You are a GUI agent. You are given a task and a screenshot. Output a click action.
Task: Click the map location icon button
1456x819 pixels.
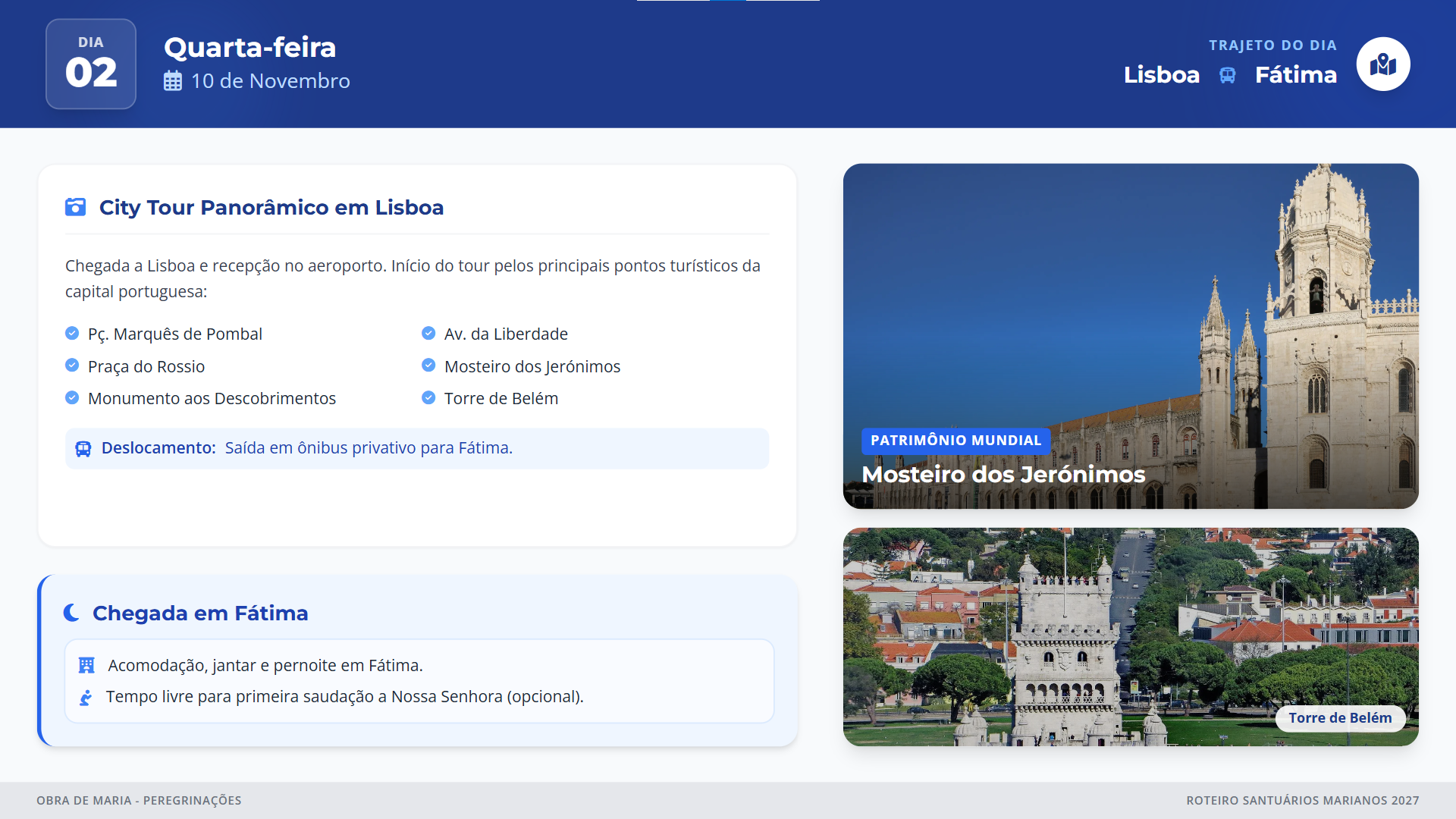pos(1382,64)
